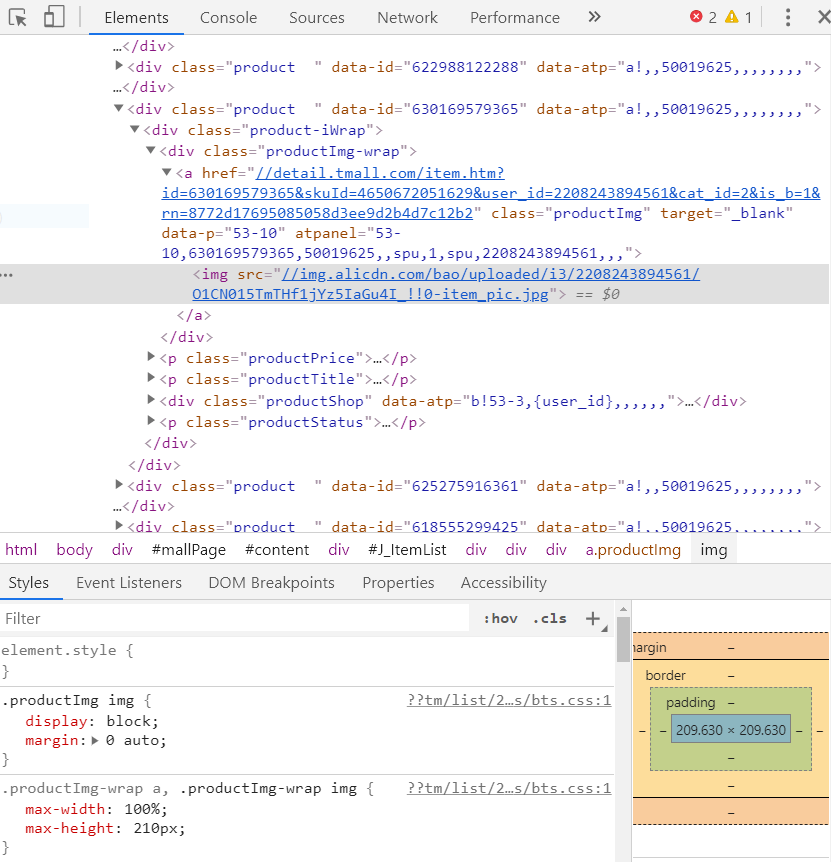Image resolution: width=831 pixels, height=862 pixels.
Task: Select the Inspect element cursor icon
Action: pos(17,17)
